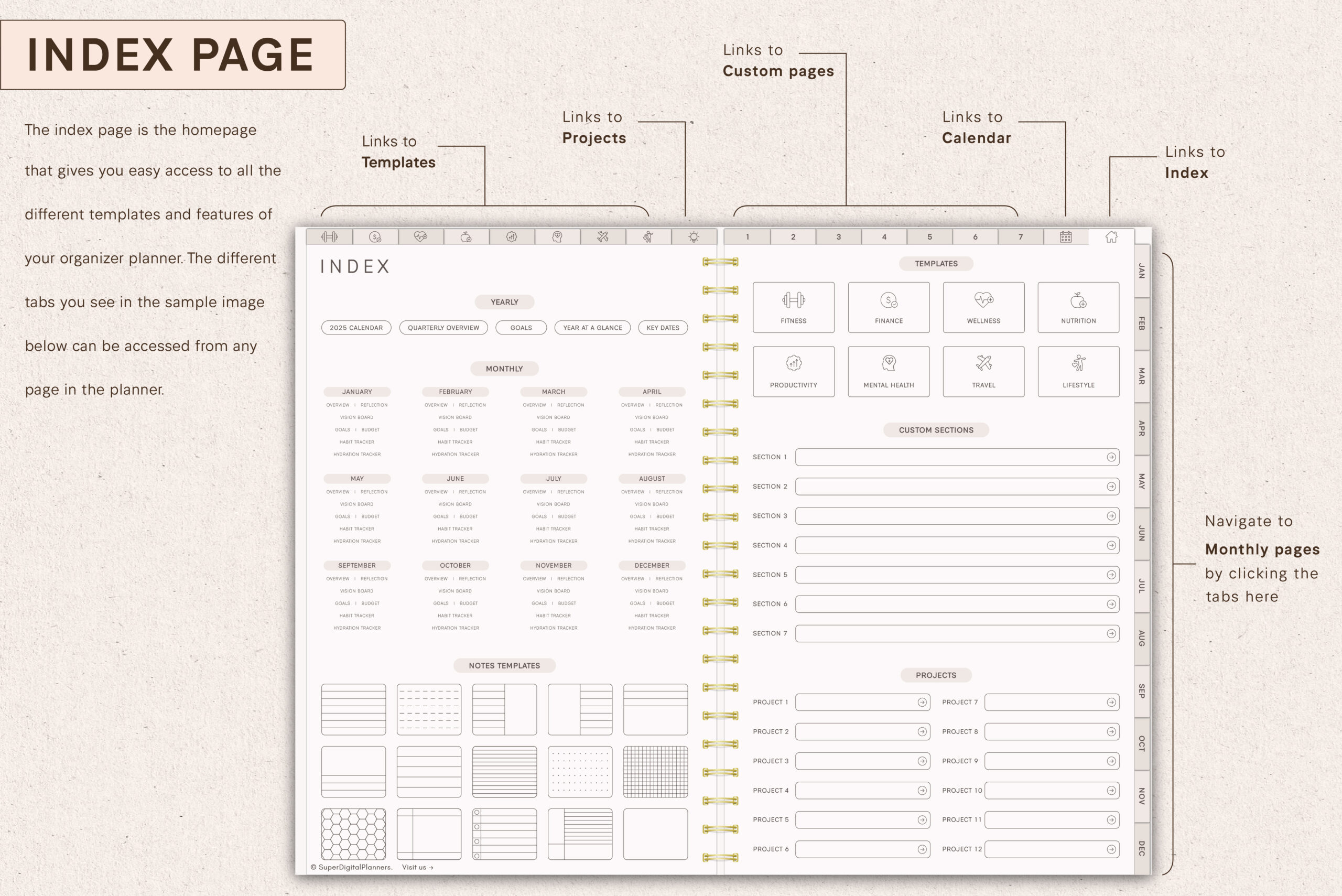Select custom page tab numbered 4
1342x896 pixels.
884,236
